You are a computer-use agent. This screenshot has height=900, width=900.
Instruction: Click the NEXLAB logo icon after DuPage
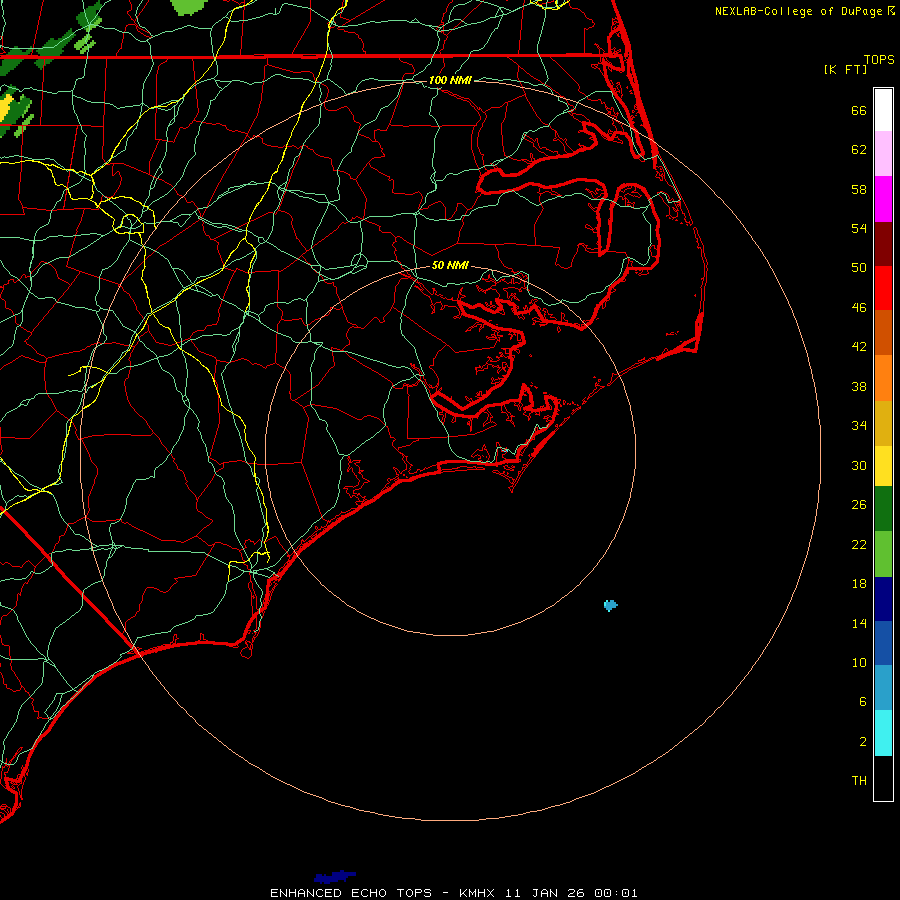[x=891, y=11]
